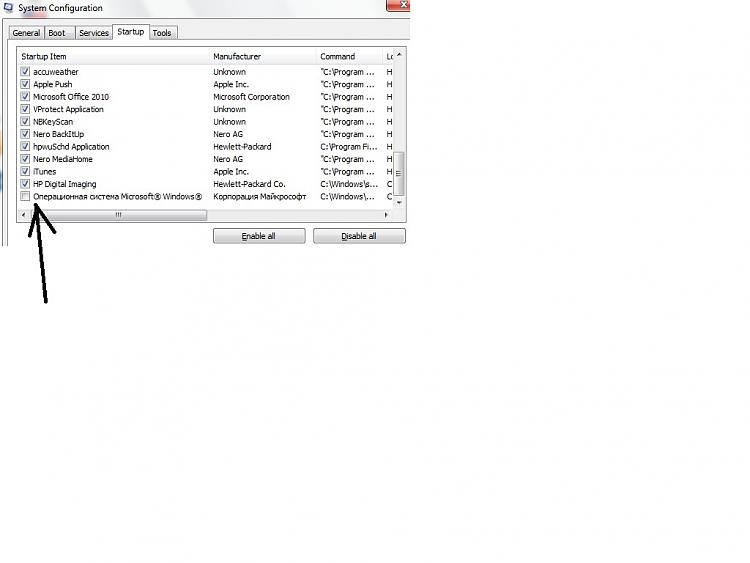Click the horizontal scrollbar left arrow
This screenshot has height=563, width=750.
pyautogui.click(x=23, y=215)
